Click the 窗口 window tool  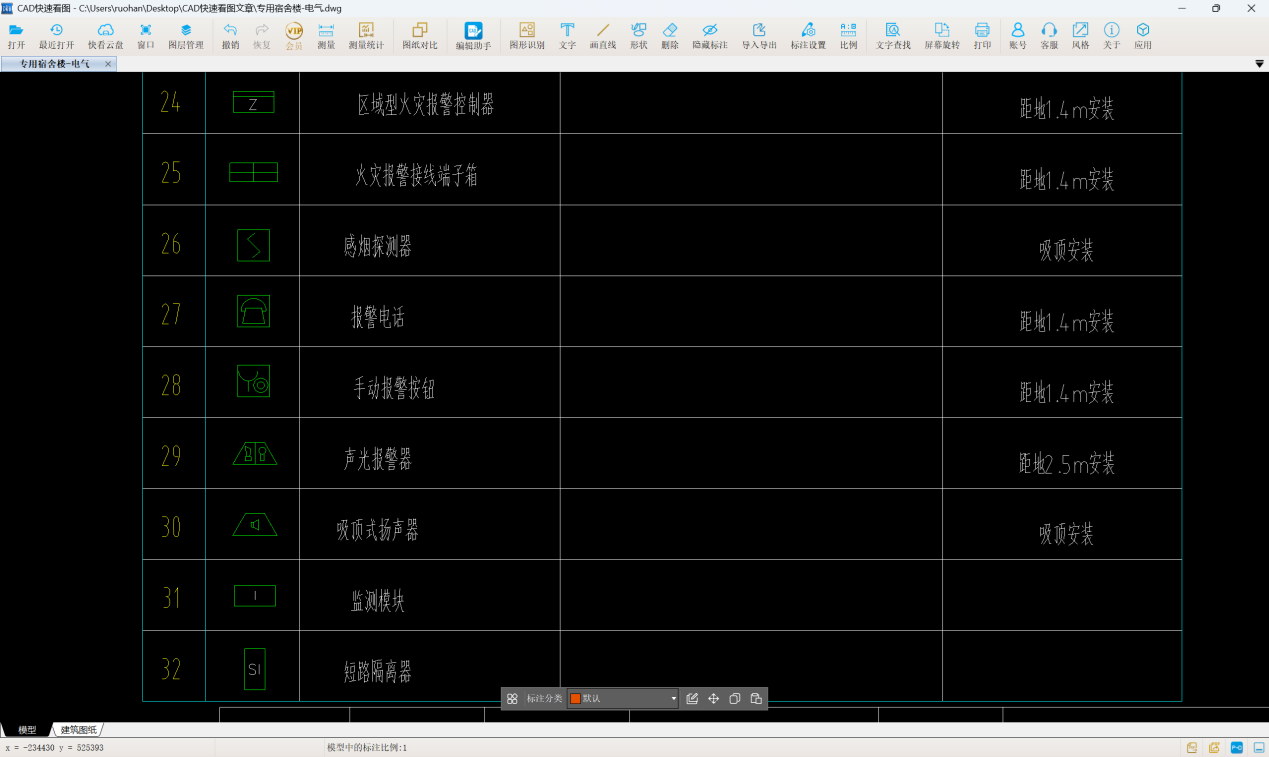point(146,36)
